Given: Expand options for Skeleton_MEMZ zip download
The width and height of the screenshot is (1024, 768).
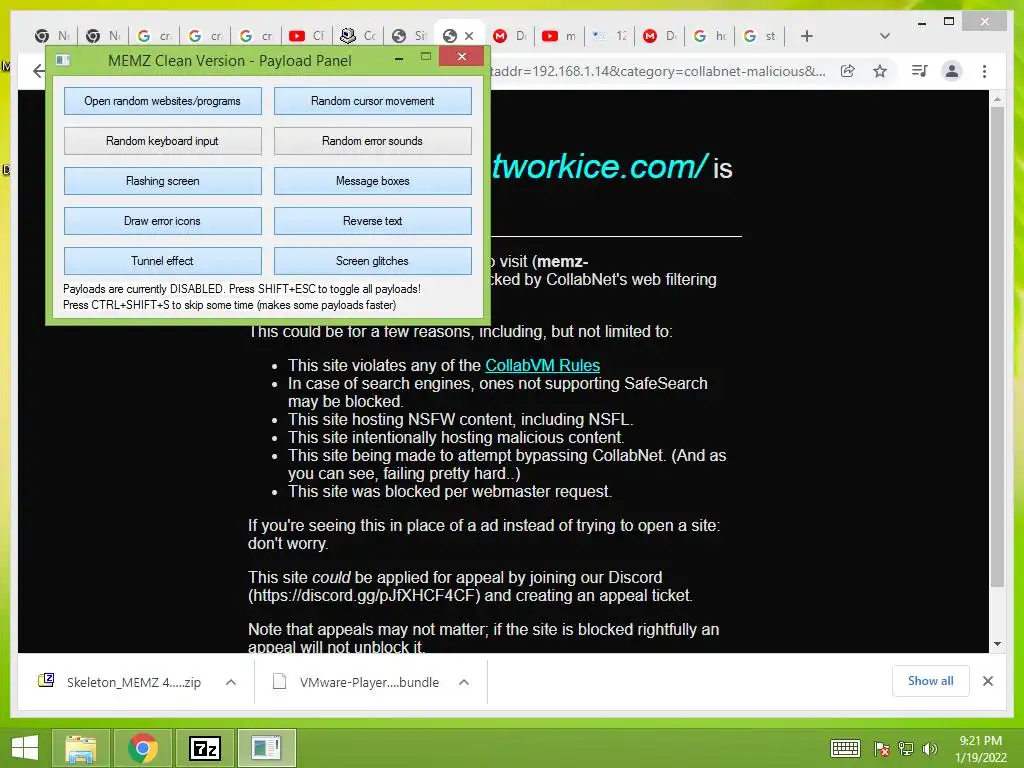Looking at the screenshot, I should (x=231, y=682).
